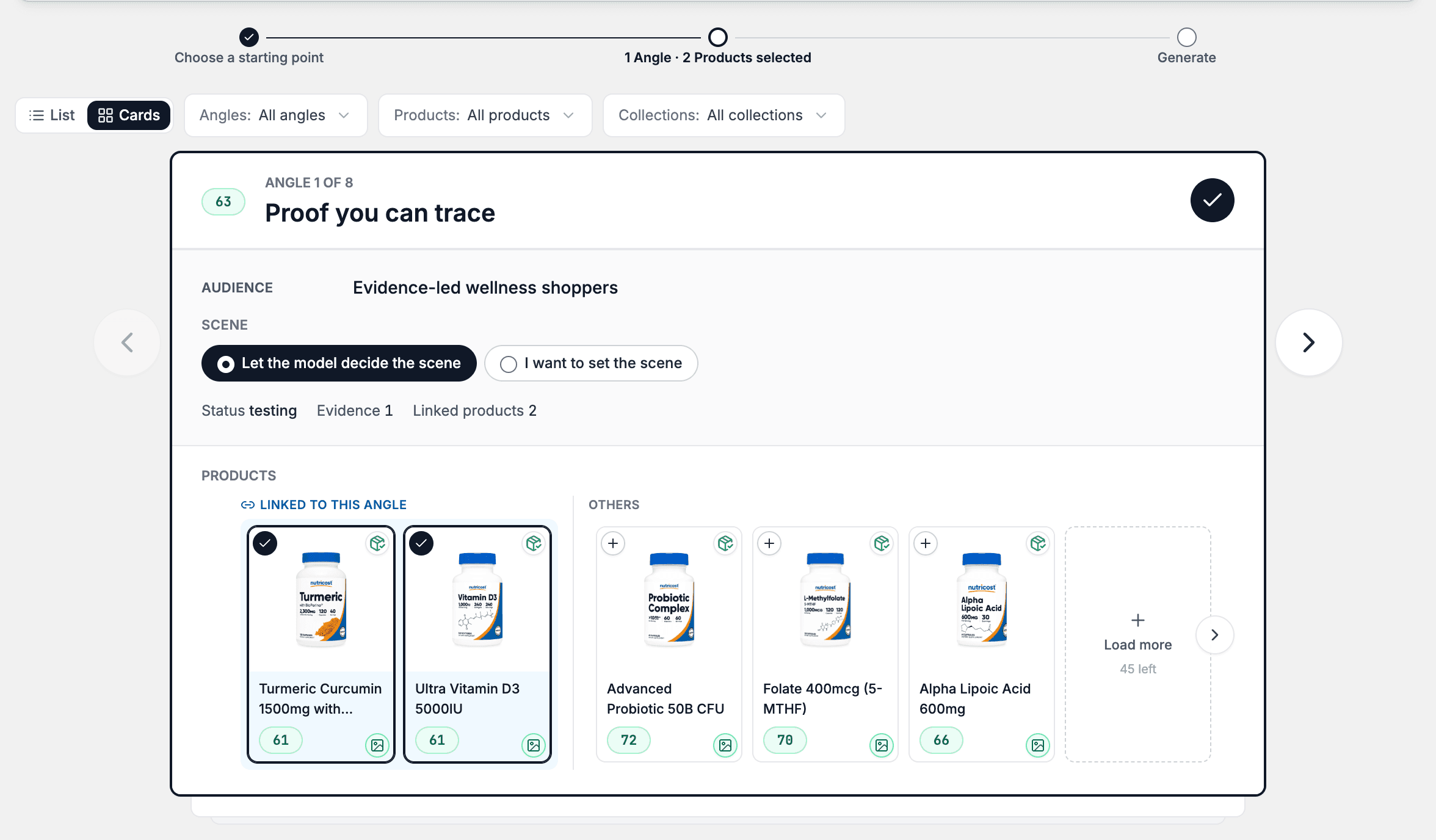Click the Linked to this angle label
Image resolution: width=1436 pixels, height=840 pixels.
tap(324, 505)
